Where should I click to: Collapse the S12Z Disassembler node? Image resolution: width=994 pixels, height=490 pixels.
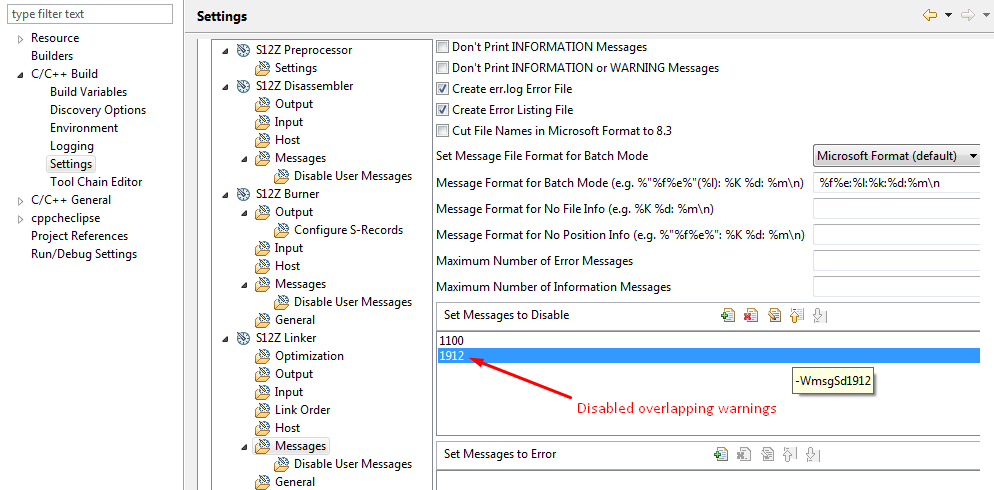click(x=226, y=87)
